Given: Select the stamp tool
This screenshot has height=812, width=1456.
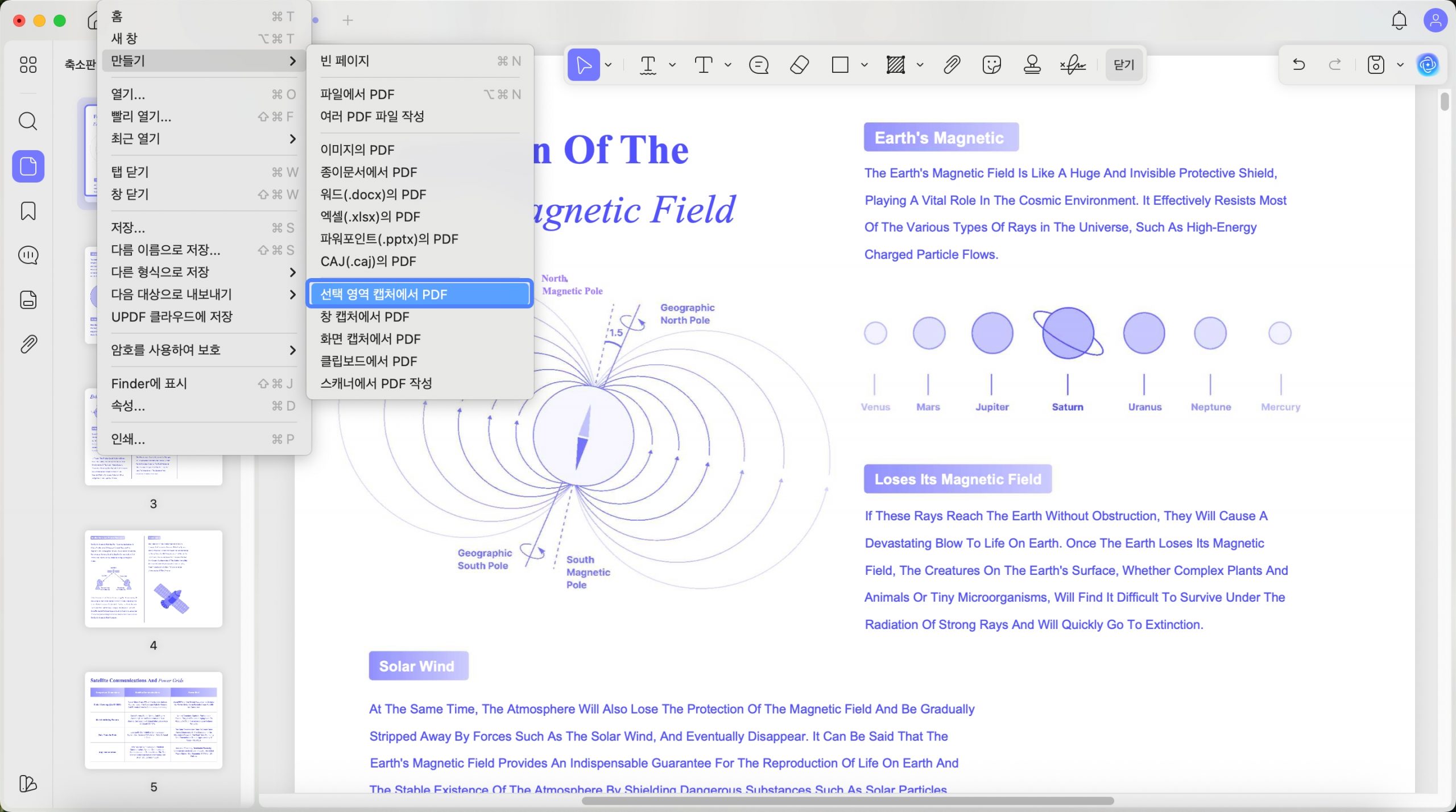Looking at the screenshot, I should pyautogui.click(x=1032, y=65).
